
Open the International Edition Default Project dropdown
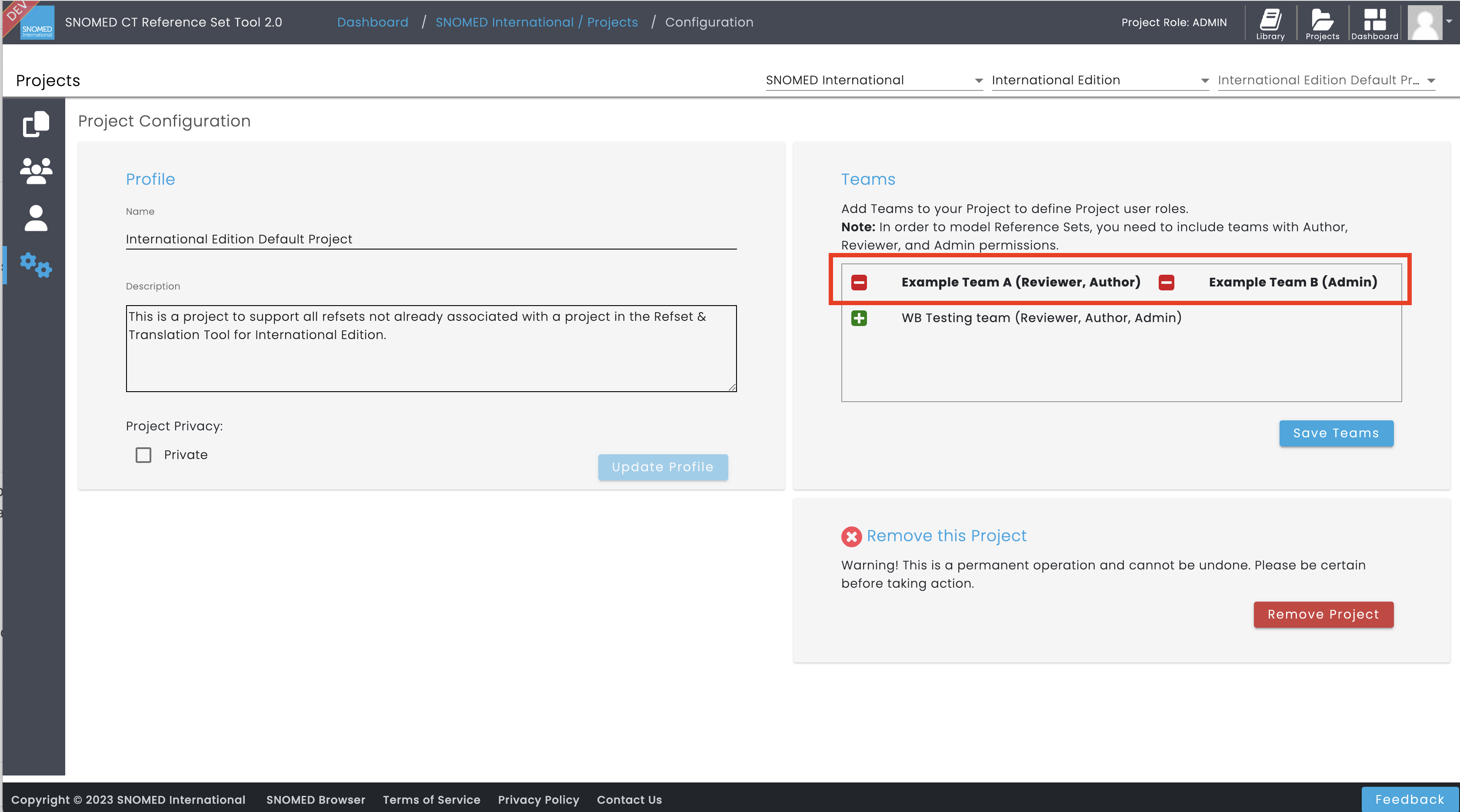[x=1326, y=80]
